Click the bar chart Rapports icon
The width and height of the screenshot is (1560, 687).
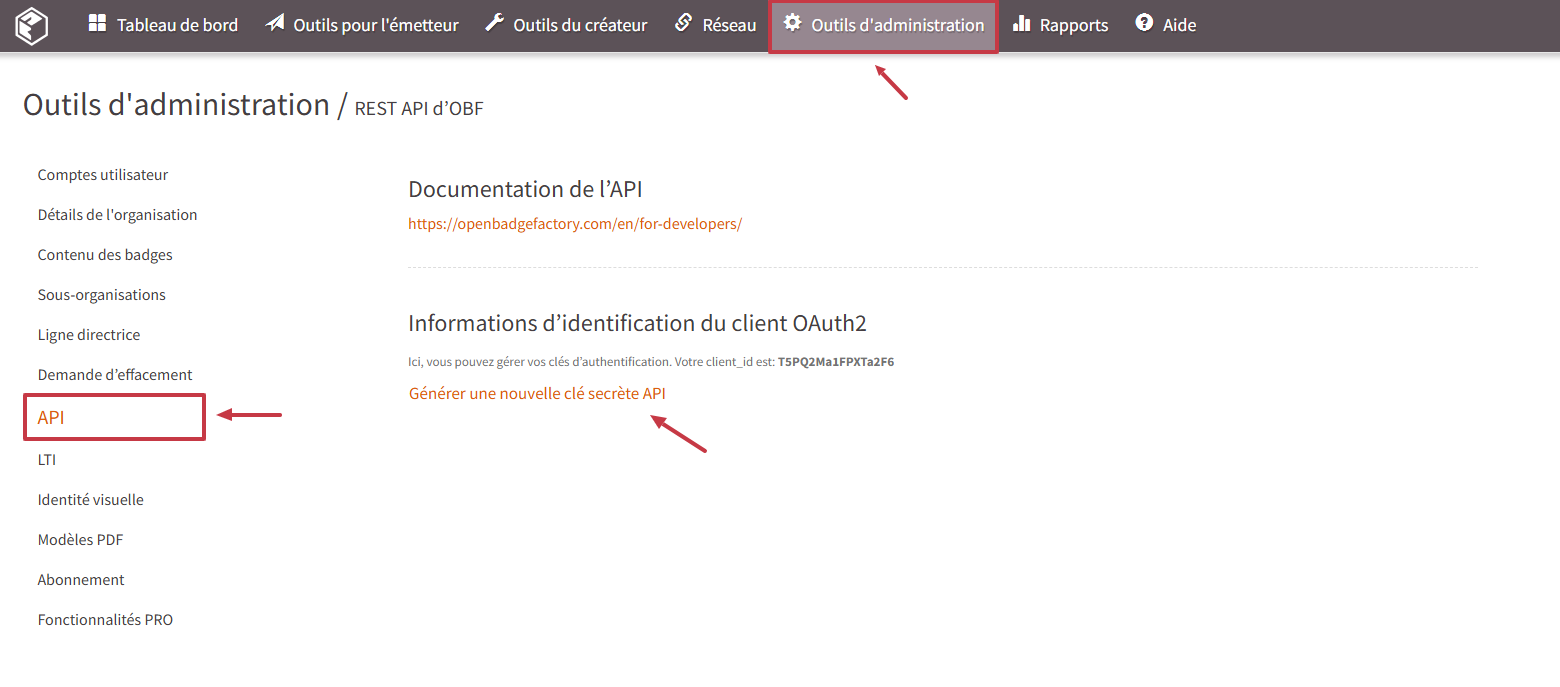click(1021, 23)
